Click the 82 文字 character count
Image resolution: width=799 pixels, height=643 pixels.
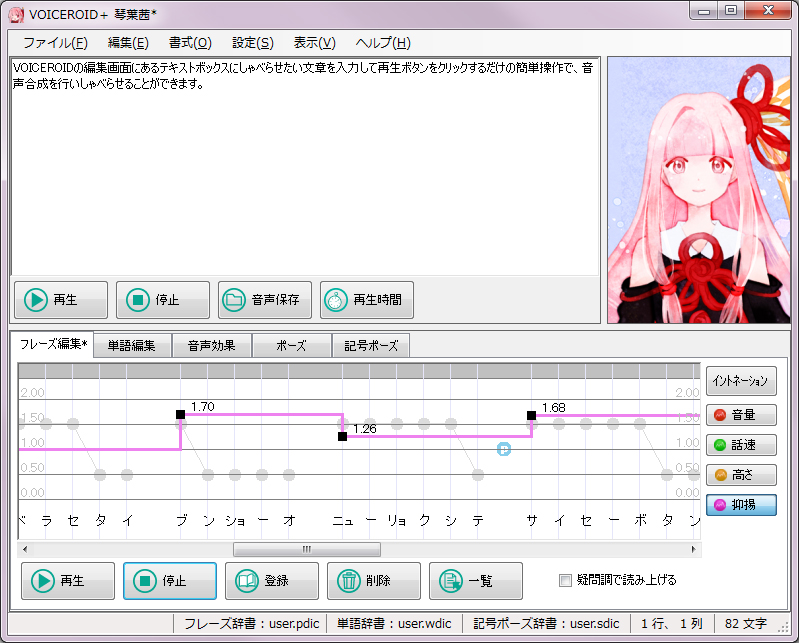pyautogui.click(x=746, y=624)
